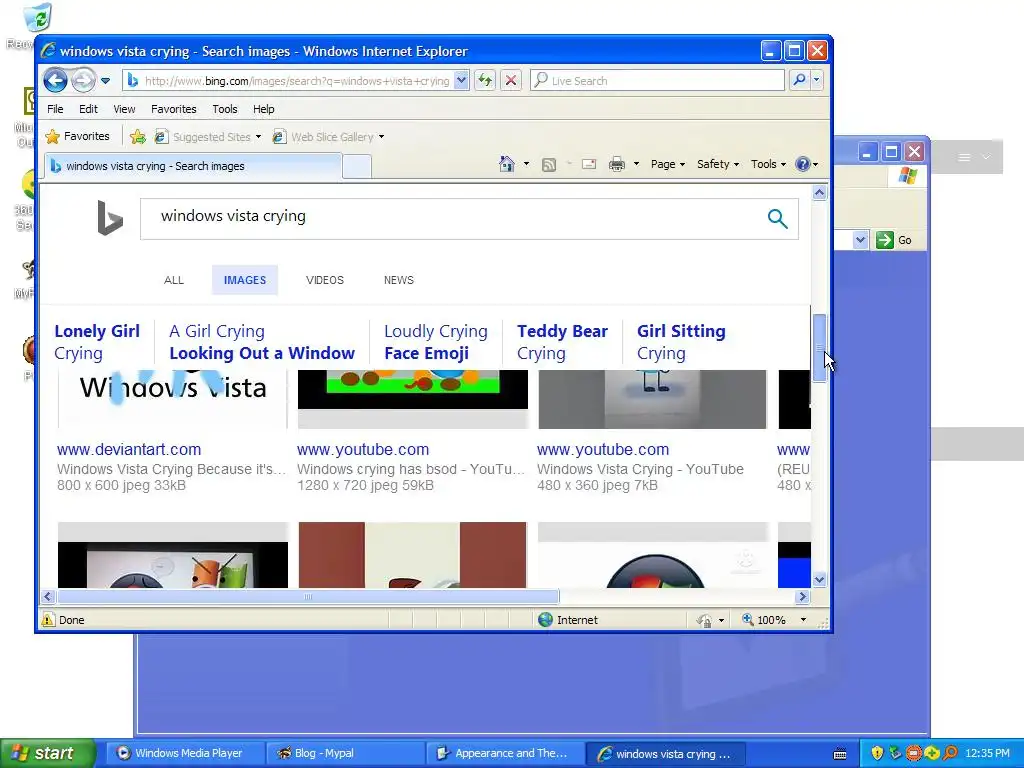Switch to the VIDEOS results tab
This screenshot has height=768, width=1024.
pyautogui.click(x=325, y=280)
